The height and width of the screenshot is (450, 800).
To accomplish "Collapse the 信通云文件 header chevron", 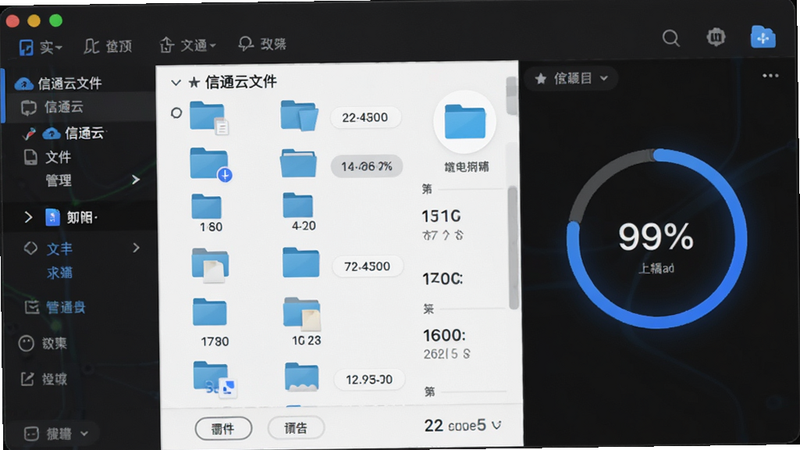I will click(x=176, y=83).
